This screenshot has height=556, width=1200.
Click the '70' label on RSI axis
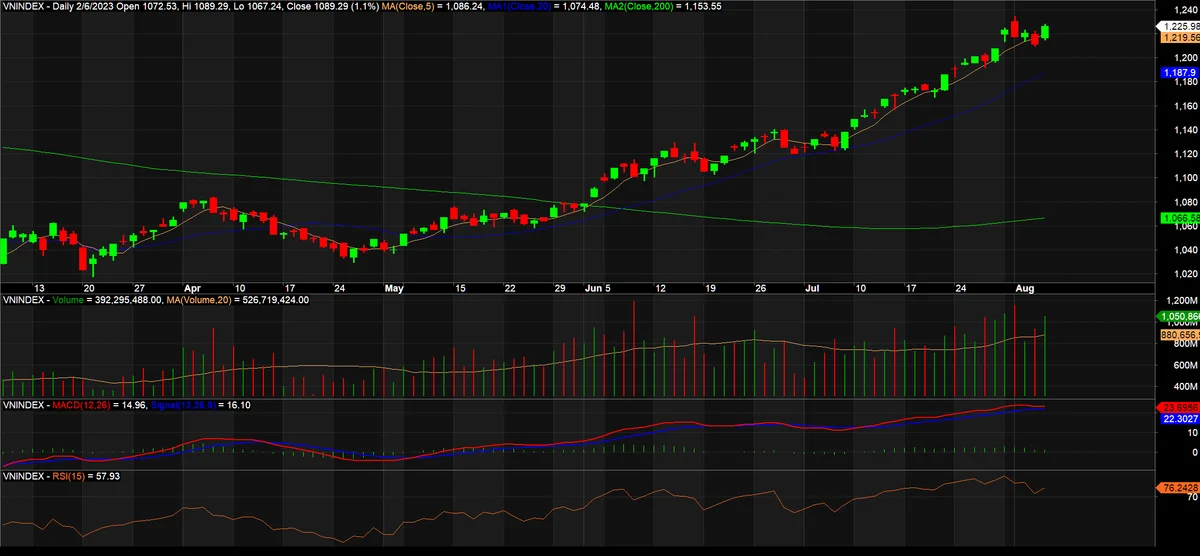[1191, 496]
